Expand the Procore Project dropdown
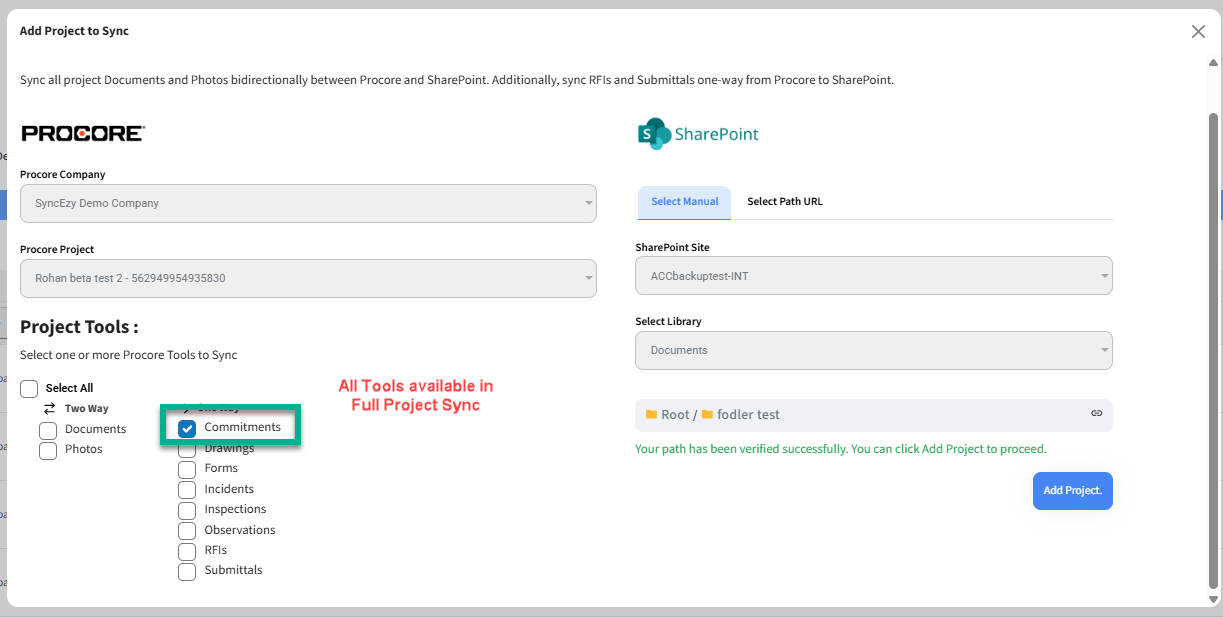This screenshot has height=617, width=1223. 308,278
